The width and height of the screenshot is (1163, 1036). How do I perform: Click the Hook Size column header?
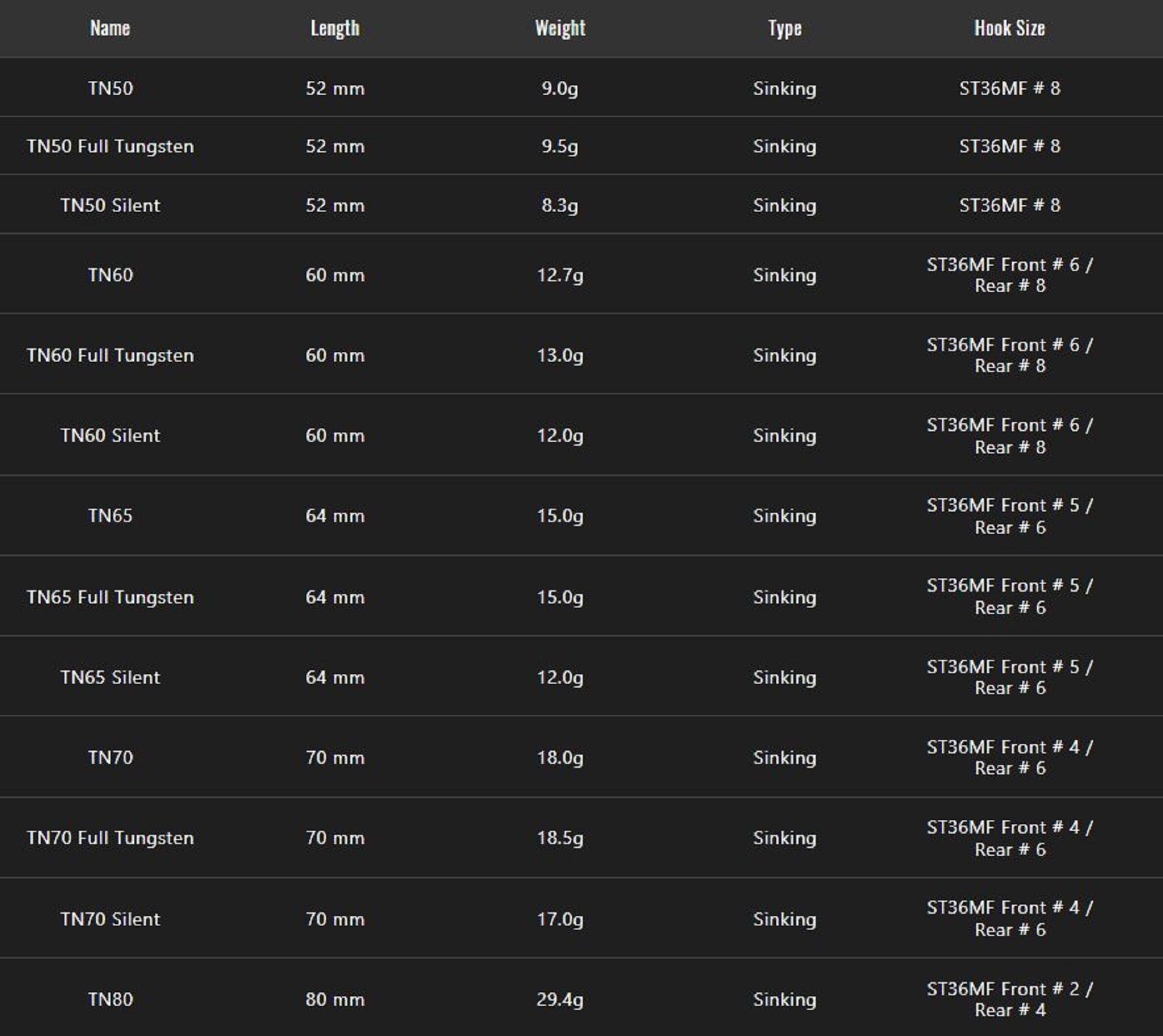pos(1009,28)
